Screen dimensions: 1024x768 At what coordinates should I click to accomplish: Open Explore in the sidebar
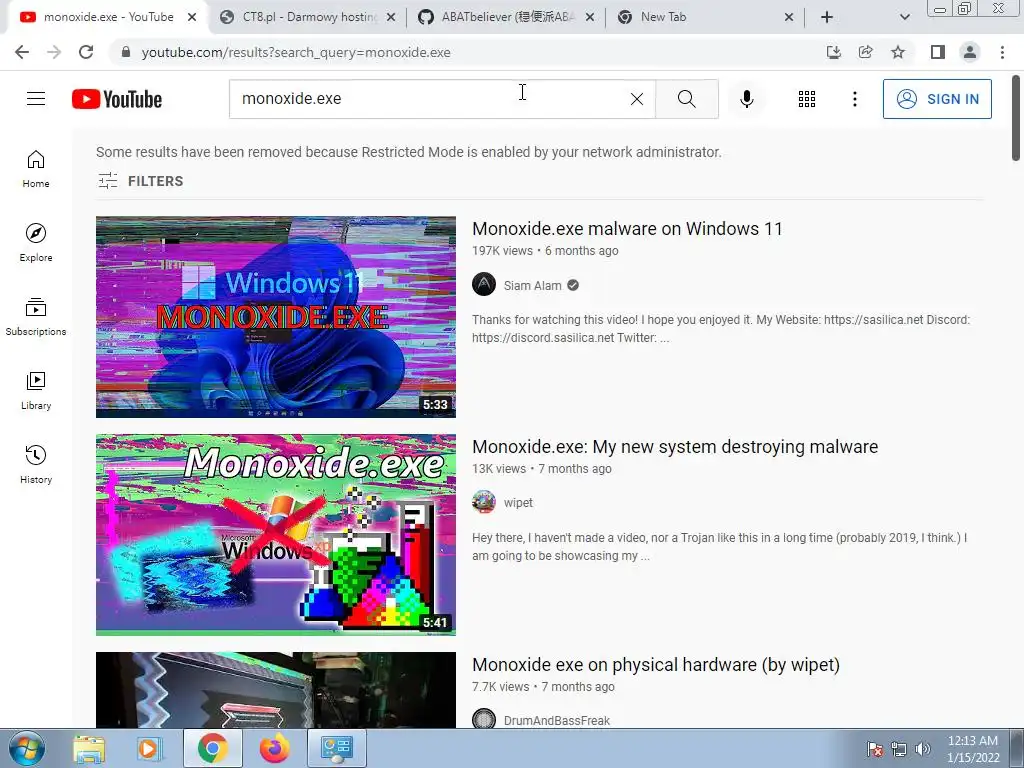pos(36,243)
